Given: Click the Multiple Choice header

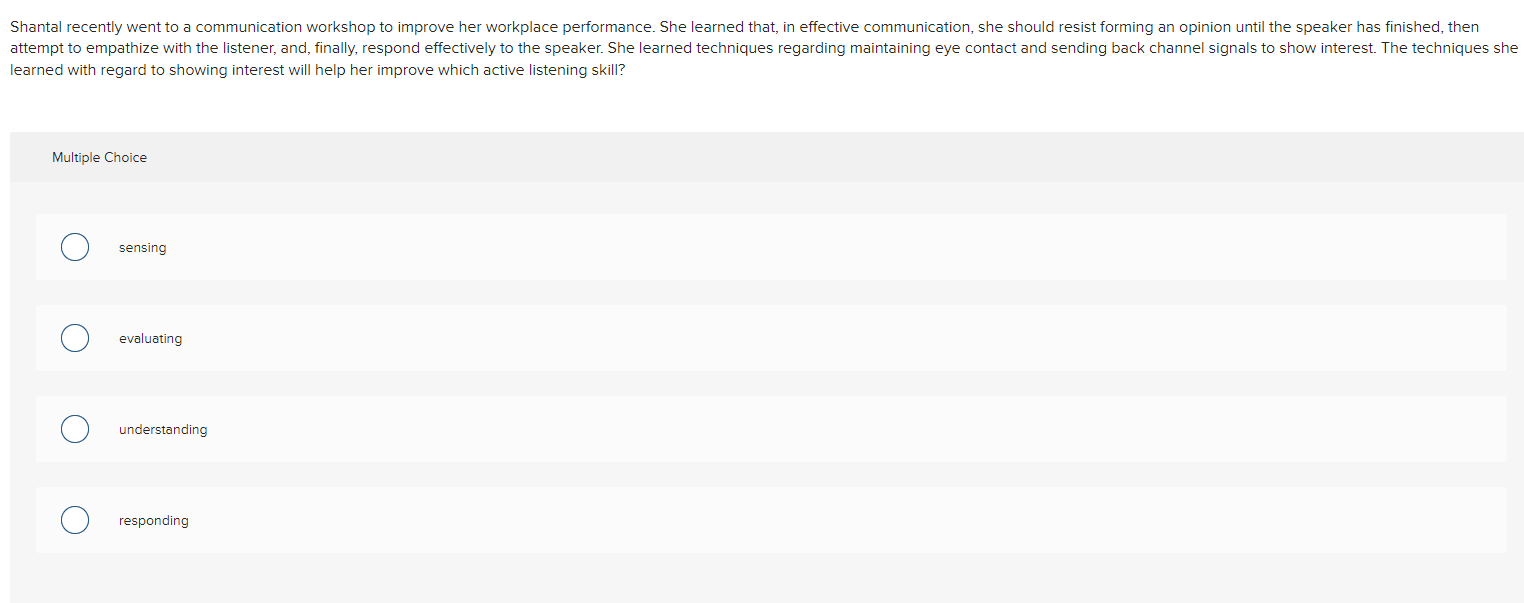Looking at the screenshot, I should pos(99,157).
